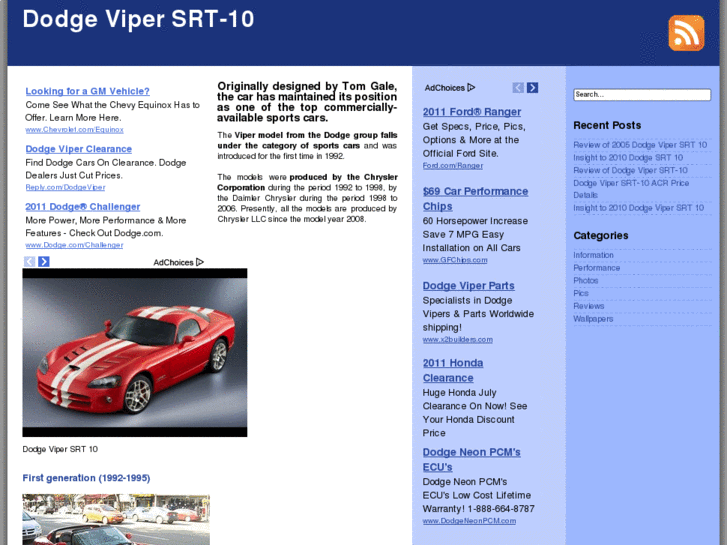Viewport: 727px width, 545px height.
Task: Open 2011 Honda Clearance ad link
Action: pyautogui.click(x=453, y=370)
